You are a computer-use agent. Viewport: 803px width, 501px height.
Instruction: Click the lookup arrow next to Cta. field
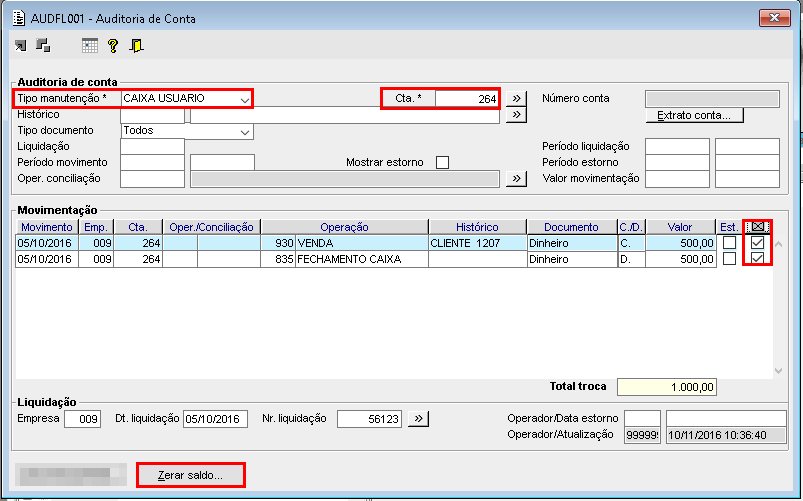[x=516, y=98]
